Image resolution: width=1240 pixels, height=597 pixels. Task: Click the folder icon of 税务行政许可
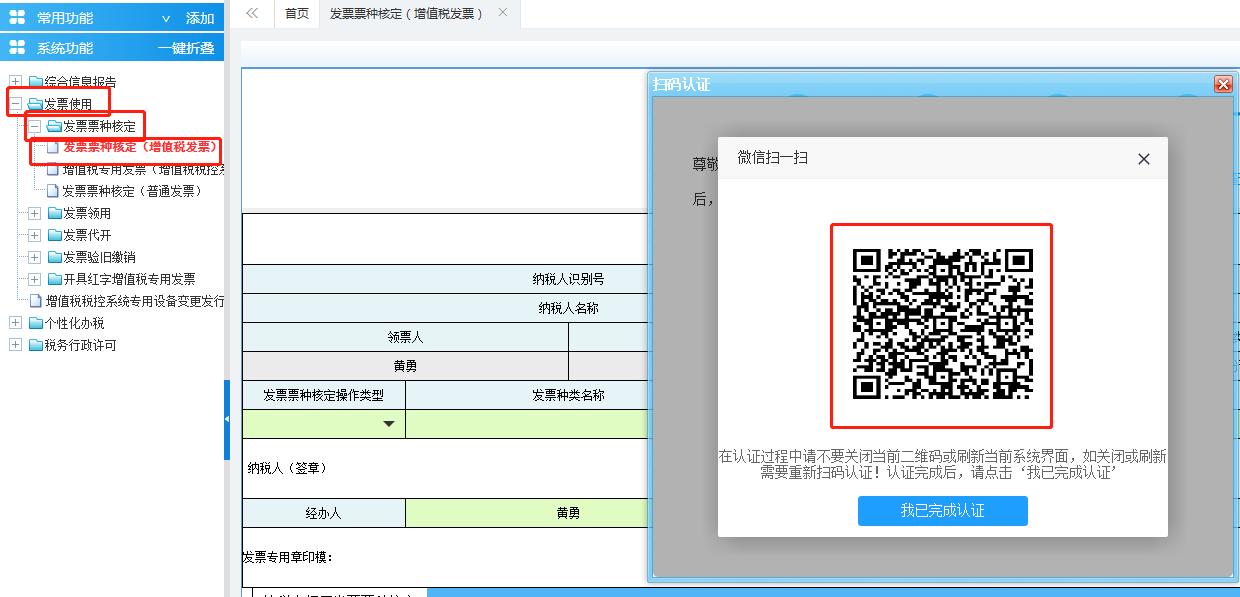coord(37,344)
